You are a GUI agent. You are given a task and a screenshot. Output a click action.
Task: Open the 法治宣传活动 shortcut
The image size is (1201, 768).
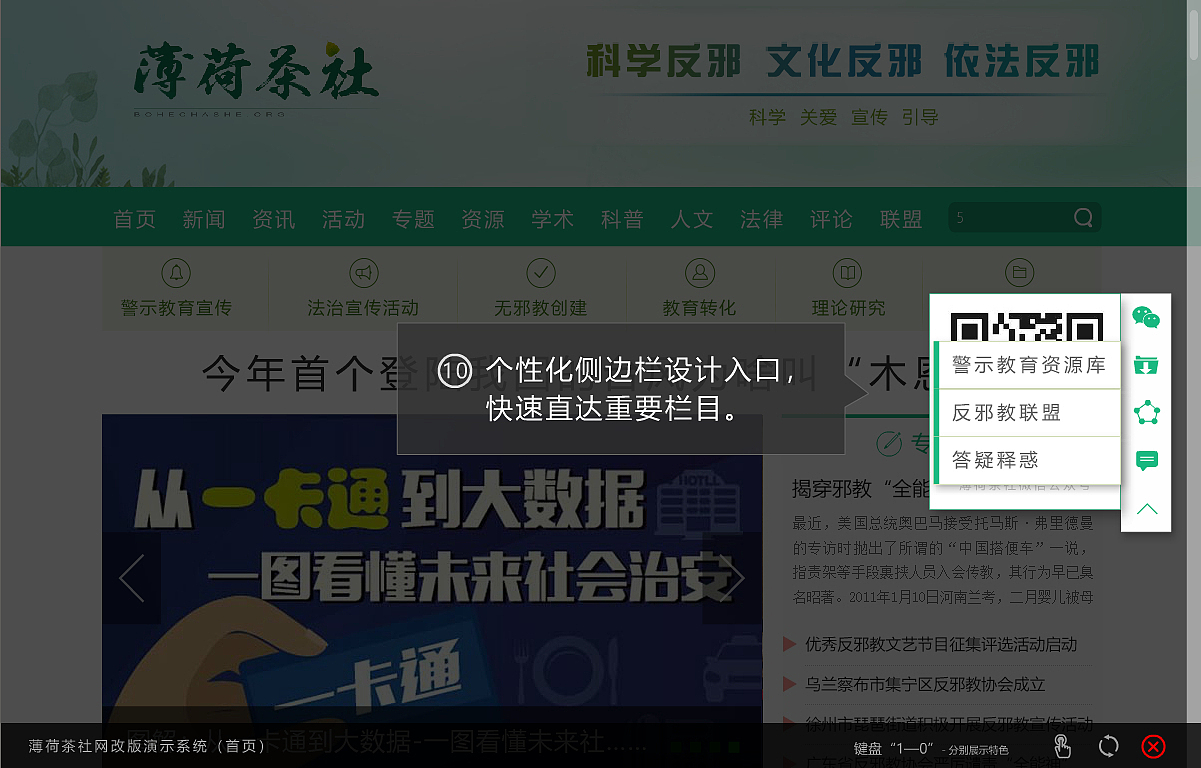pos(363,308)
